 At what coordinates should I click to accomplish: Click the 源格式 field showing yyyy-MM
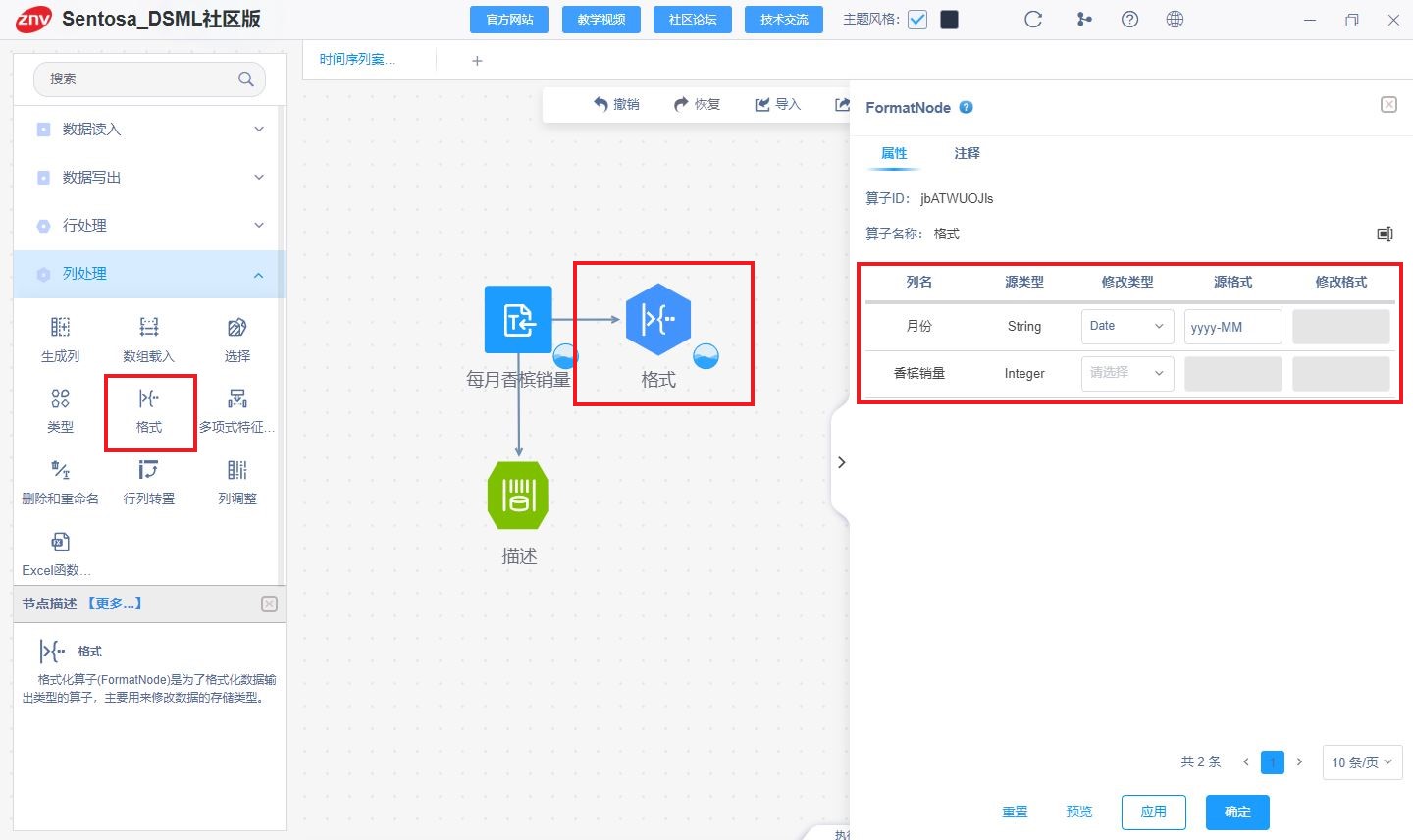coord(1233,327)
